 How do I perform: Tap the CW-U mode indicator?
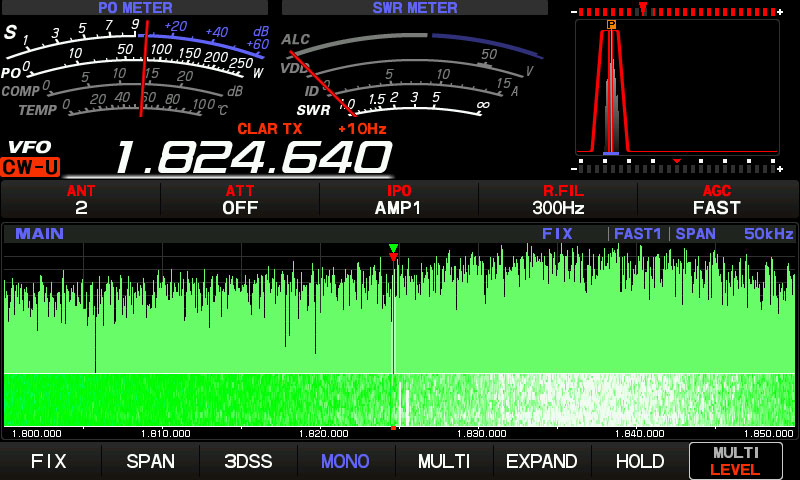pos(30,168)
